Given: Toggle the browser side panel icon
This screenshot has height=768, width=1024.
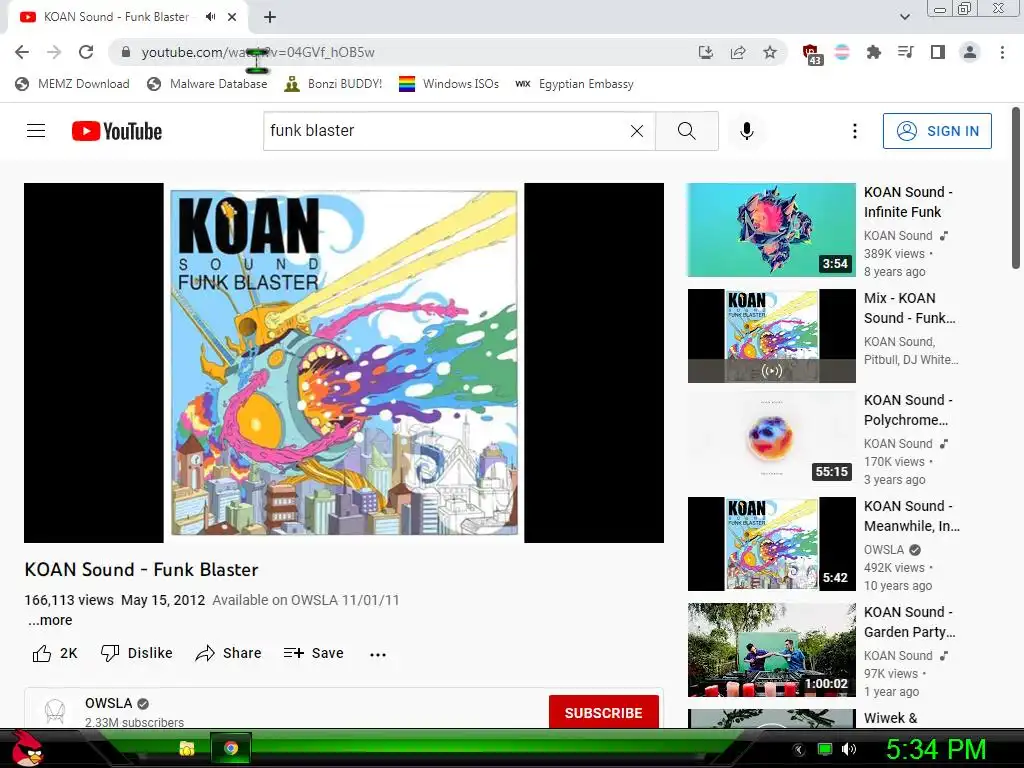Looking at the screenshot, I should point(938,52).
